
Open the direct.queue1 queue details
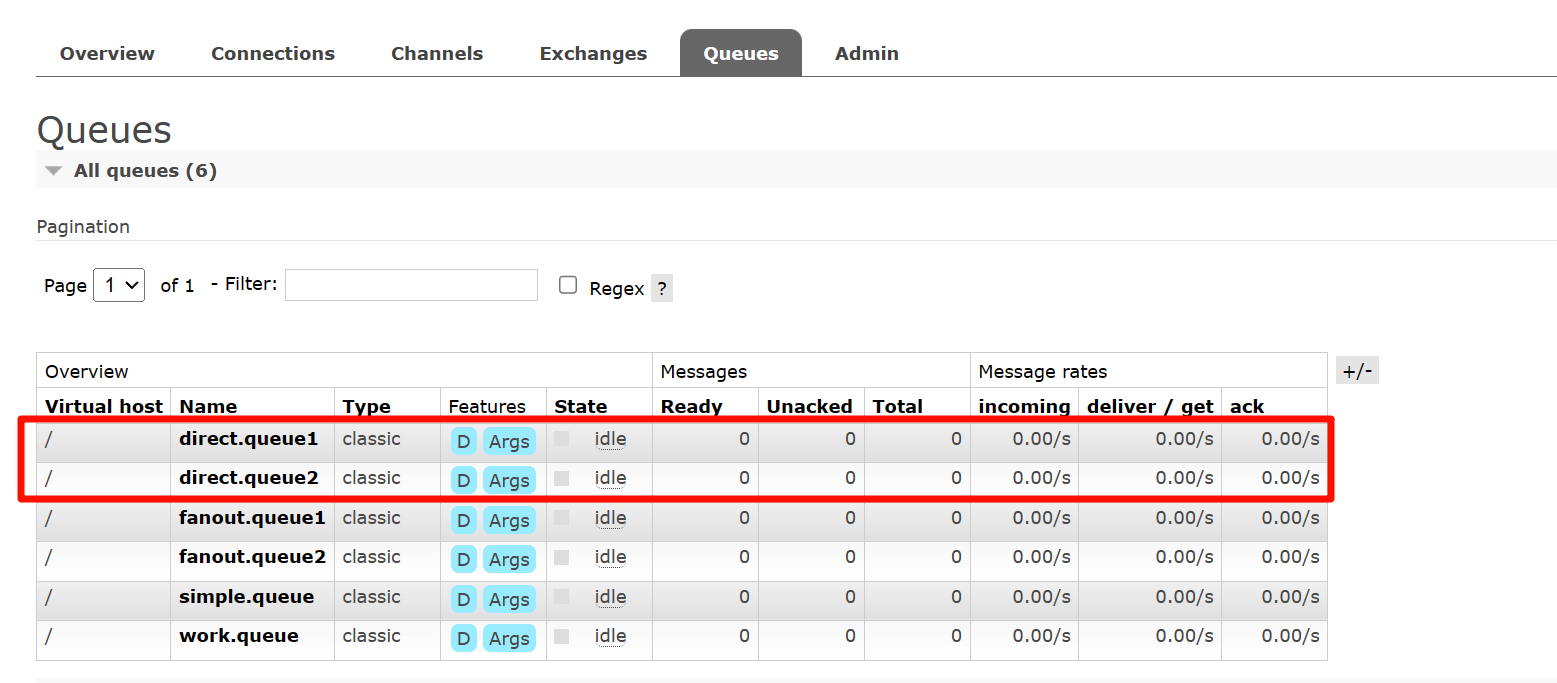pos(248,438)
